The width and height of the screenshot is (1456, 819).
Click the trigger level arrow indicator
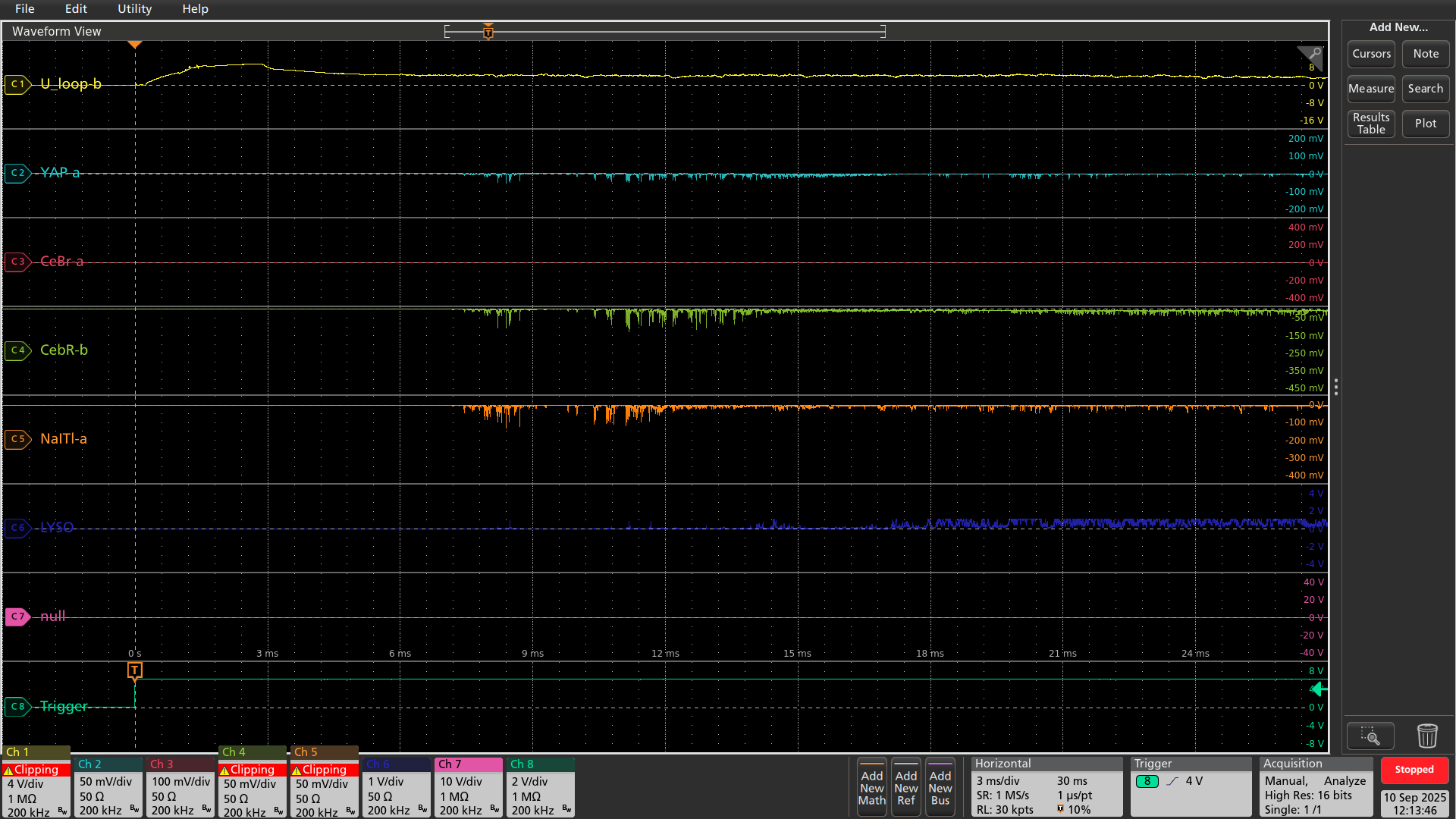click(1319, 689)
